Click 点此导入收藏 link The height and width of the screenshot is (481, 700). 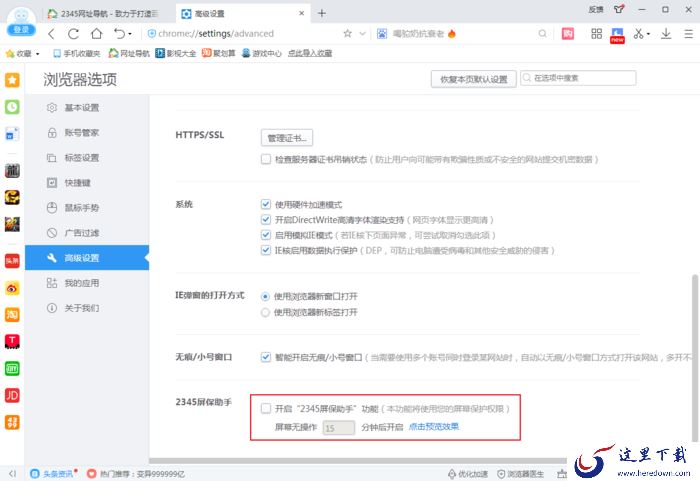[x=310, y=54]
